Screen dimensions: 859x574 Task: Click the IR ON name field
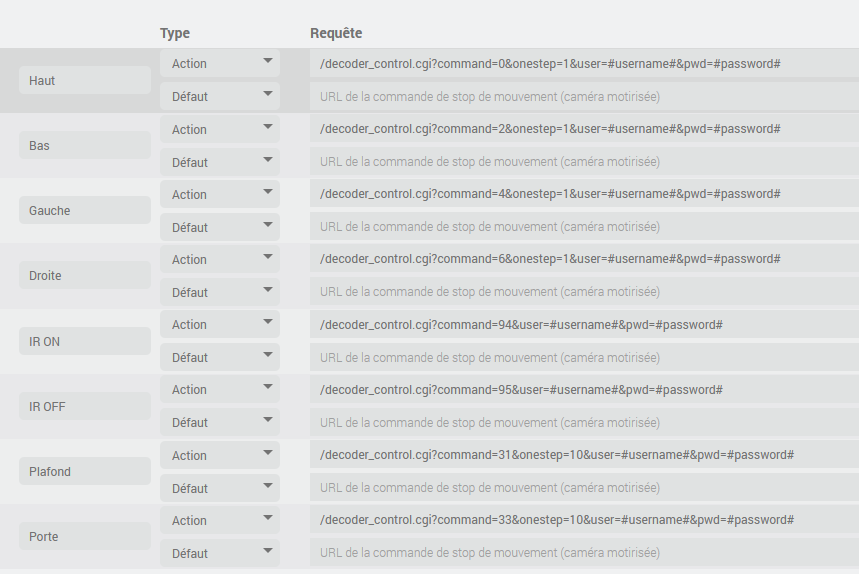(x=85, y=341)
